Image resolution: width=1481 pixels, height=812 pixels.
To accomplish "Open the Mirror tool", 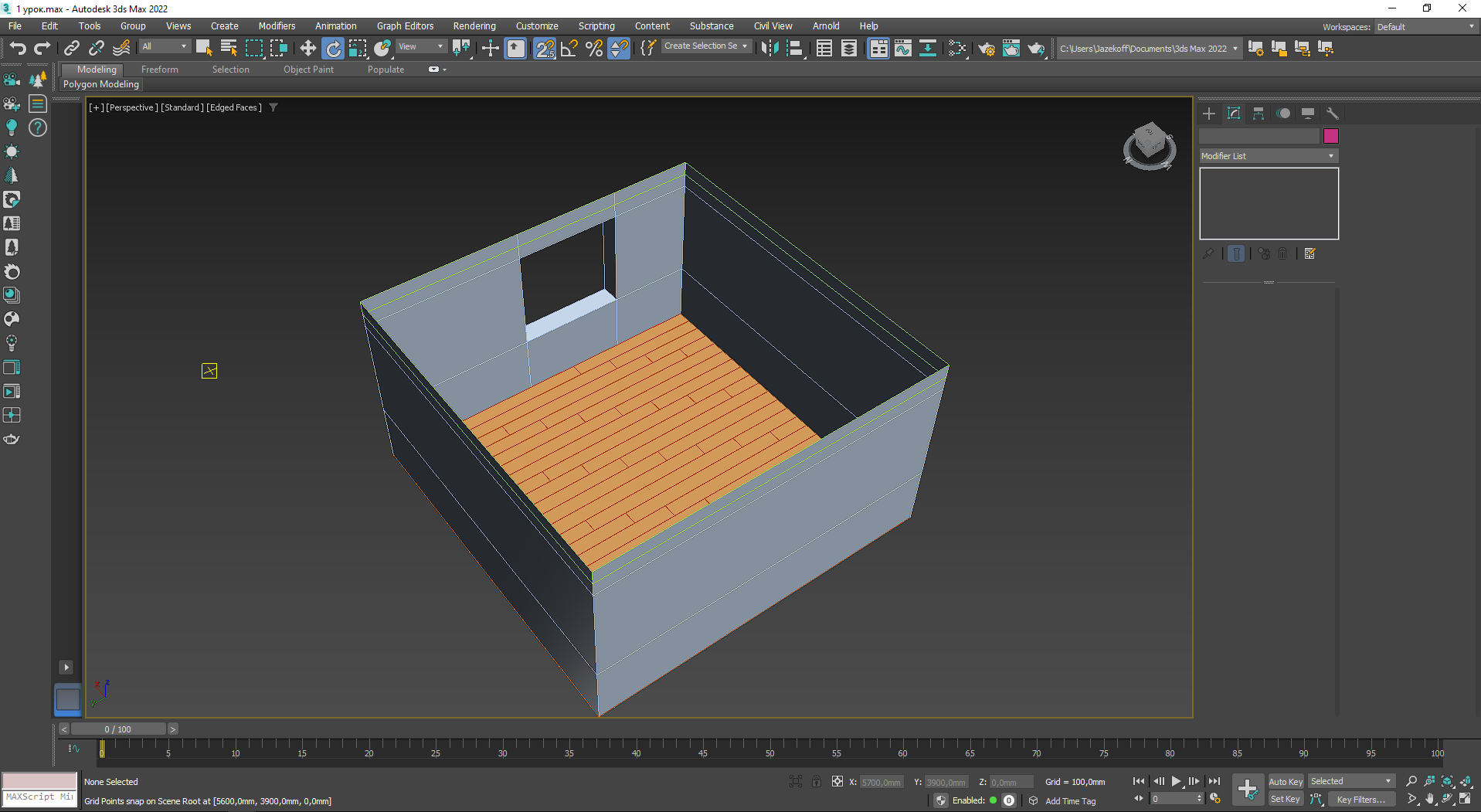I will (769, 49).
